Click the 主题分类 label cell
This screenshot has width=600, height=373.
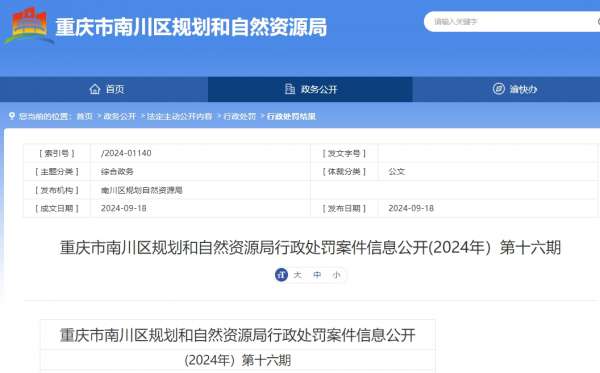pos(57,171)
